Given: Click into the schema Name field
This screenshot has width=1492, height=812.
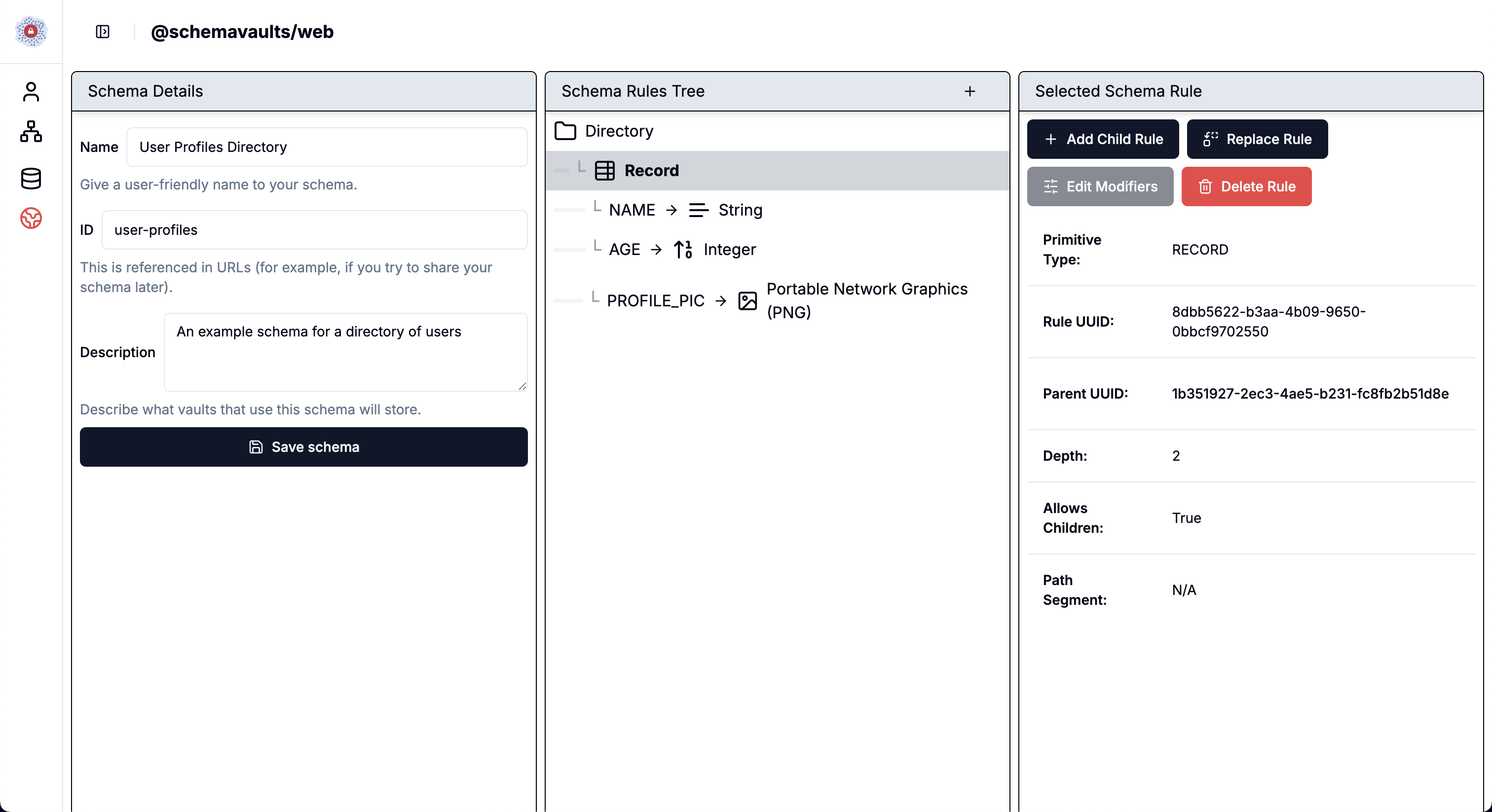Looking at the screenshot, I should 327,147.
